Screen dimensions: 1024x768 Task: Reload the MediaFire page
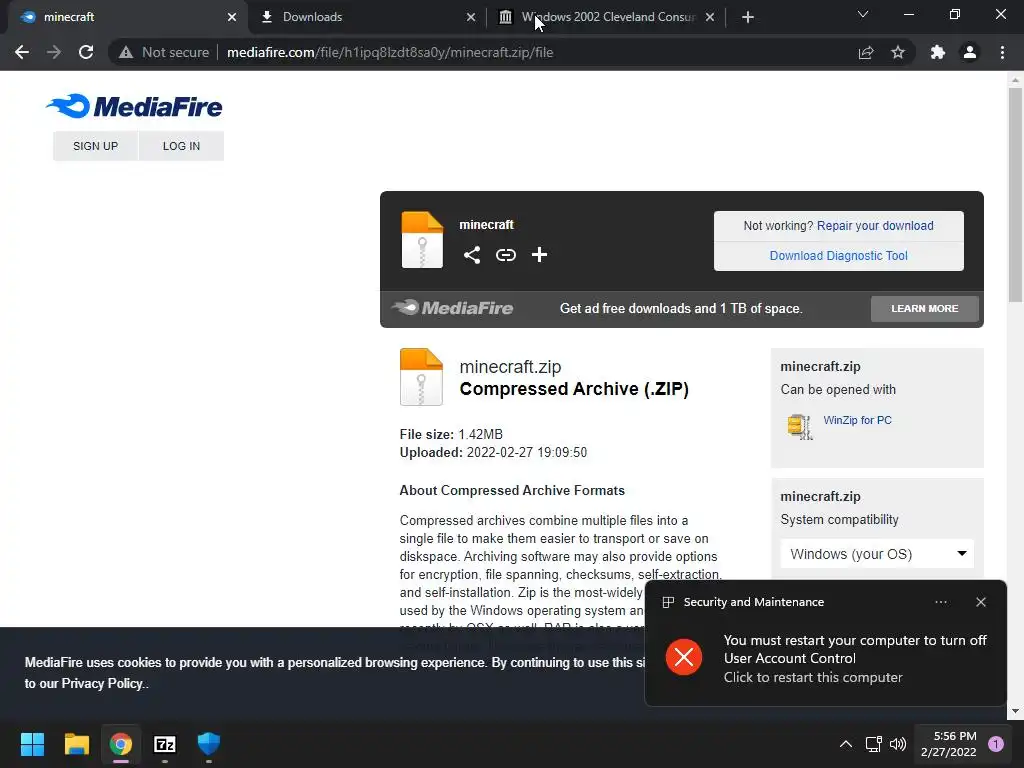[x=86, y=52]
